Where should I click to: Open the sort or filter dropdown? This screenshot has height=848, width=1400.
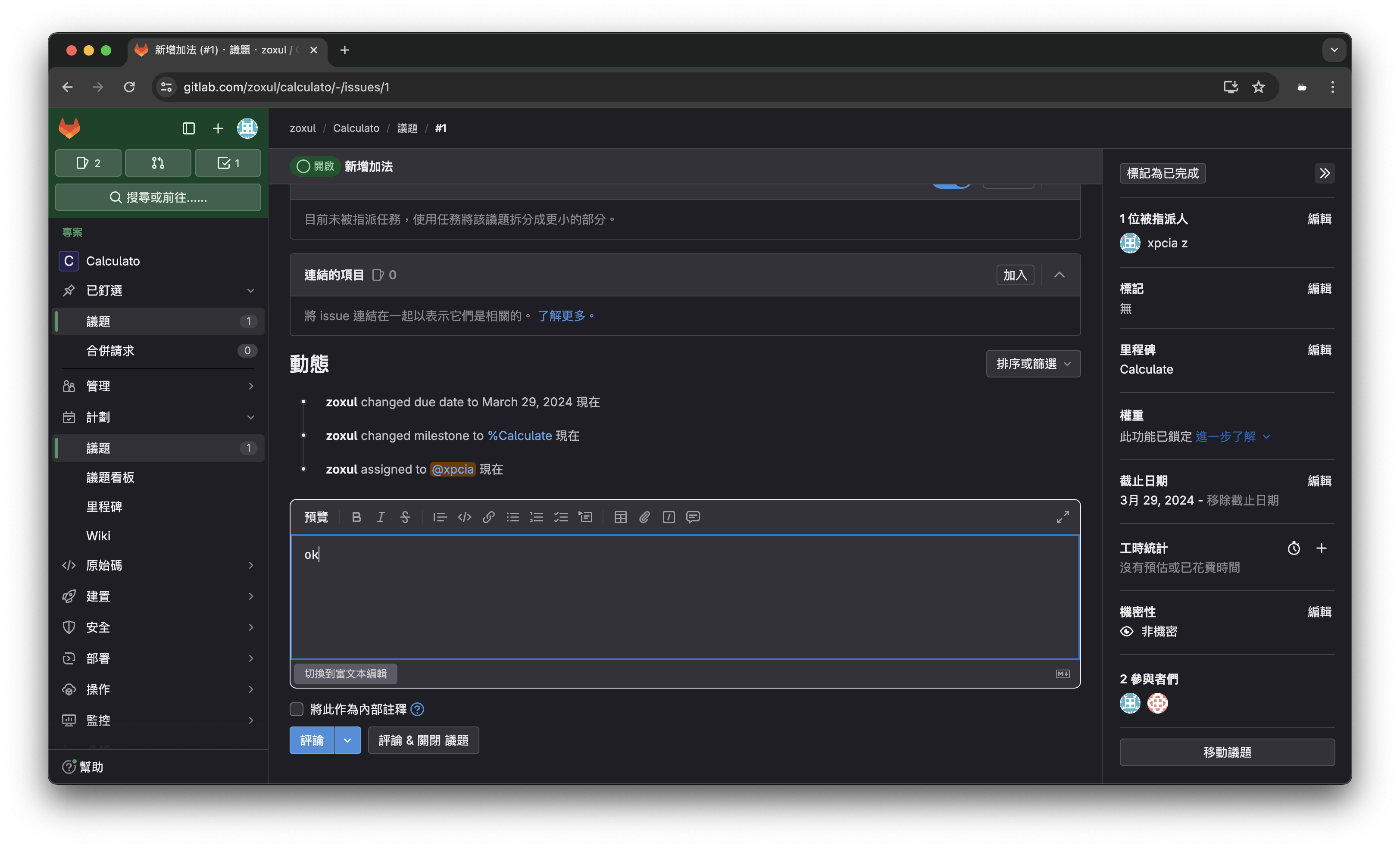click(1033, 364)
